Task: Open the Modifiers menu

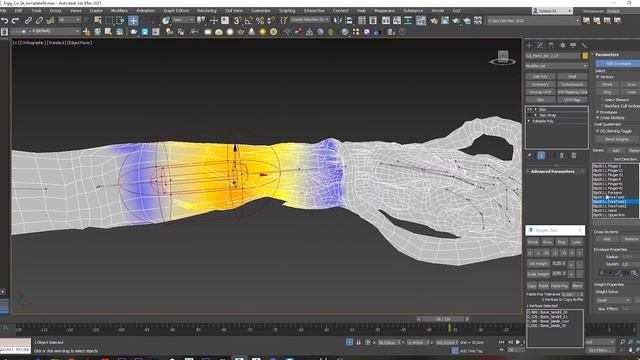Action: (x=119, y=11)
